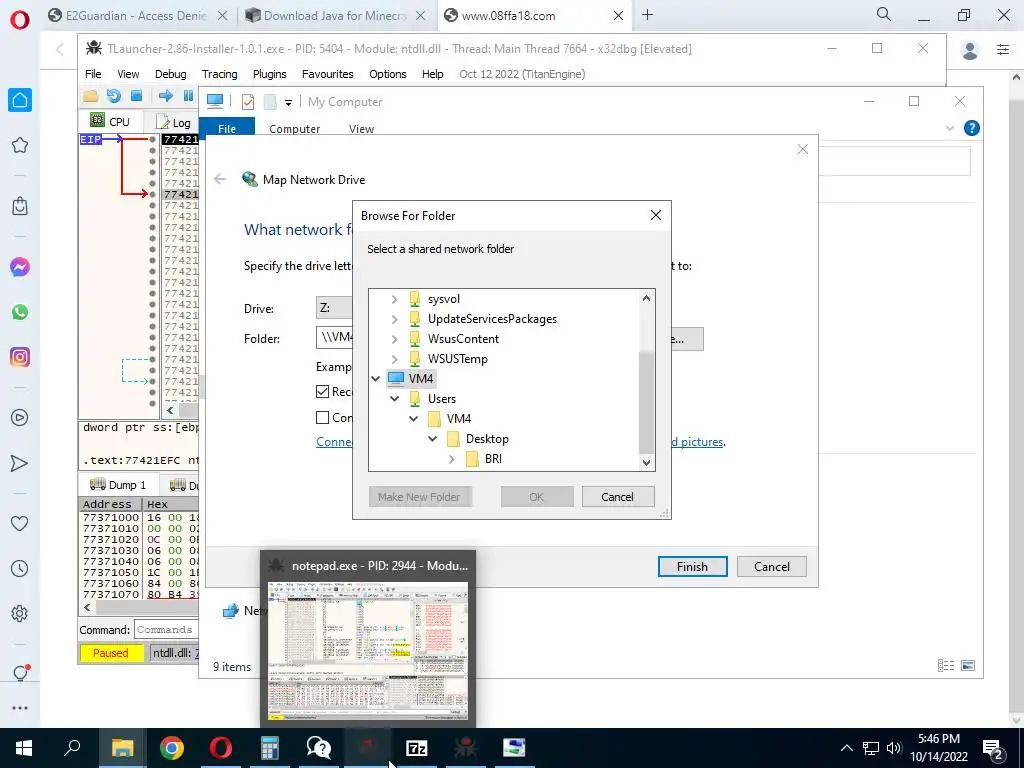Toggle Reconnect at sign-in checkbox
This screenshot has width=1024, height=768.
(x=322, y=391)
